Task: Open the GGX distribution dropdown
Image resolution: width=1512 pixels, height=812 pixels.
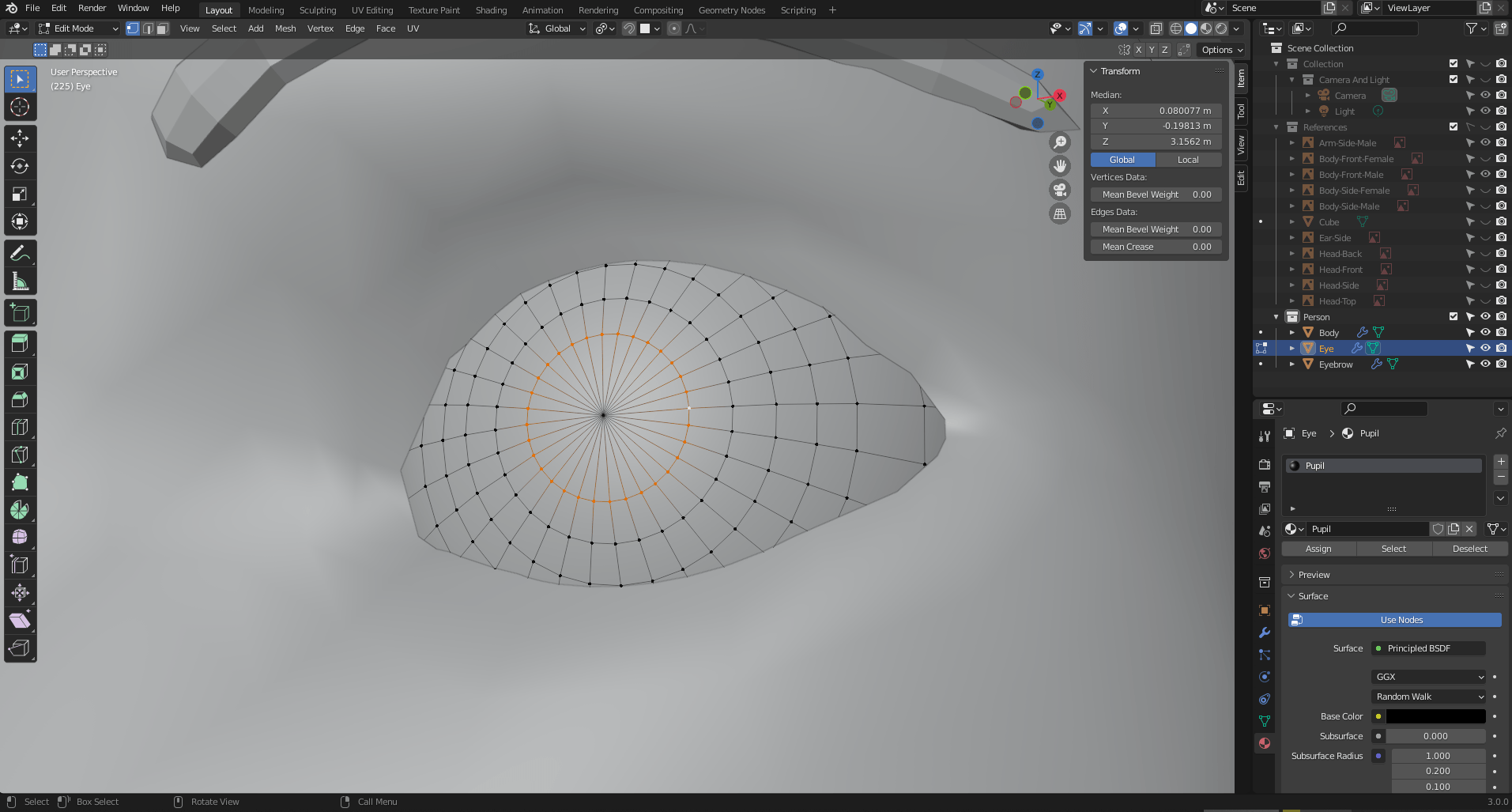Action: tap(1428, 677)
